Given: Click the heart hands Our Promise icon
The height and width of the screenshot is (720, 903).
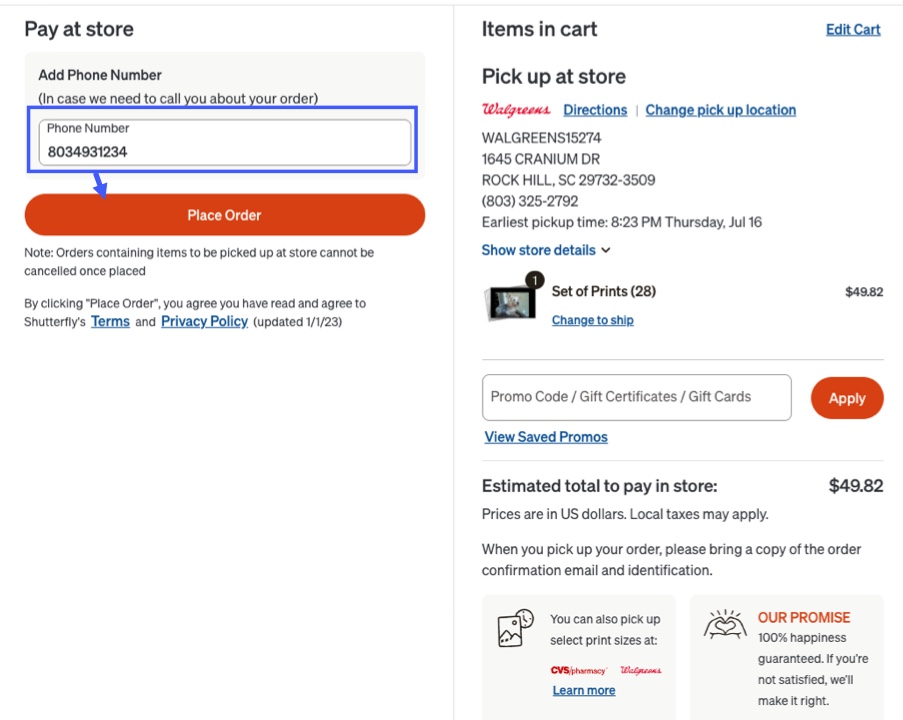Looking at the screenshot, I should coord(724,625).
